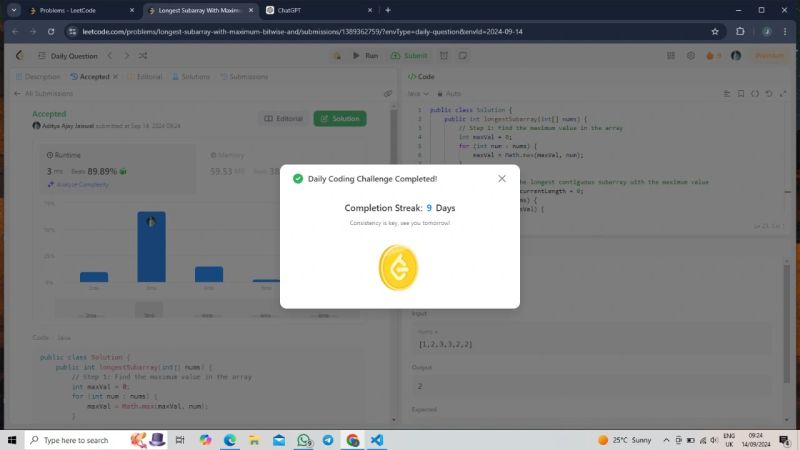Click the bookmark icon in editor toolbar
The width and height of the screenshot is (800, 450).
[x=741, y=93]
